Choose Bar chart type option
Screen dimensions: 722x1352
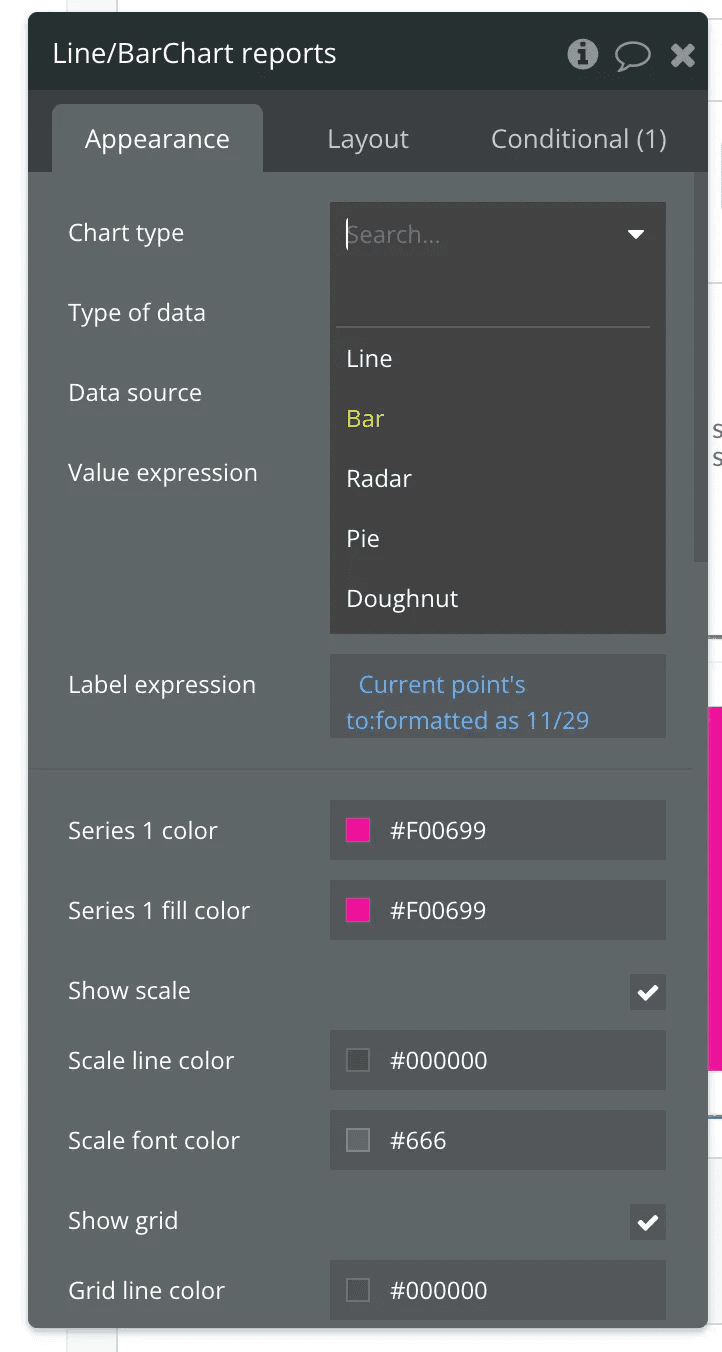tap(365, 419)
